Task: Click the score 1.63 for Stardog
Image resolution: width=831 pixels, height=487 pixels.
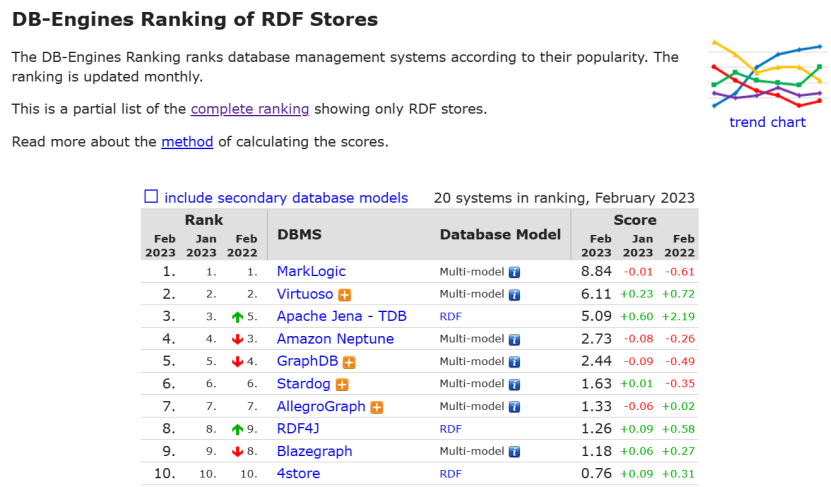Action: pos(596,384)
